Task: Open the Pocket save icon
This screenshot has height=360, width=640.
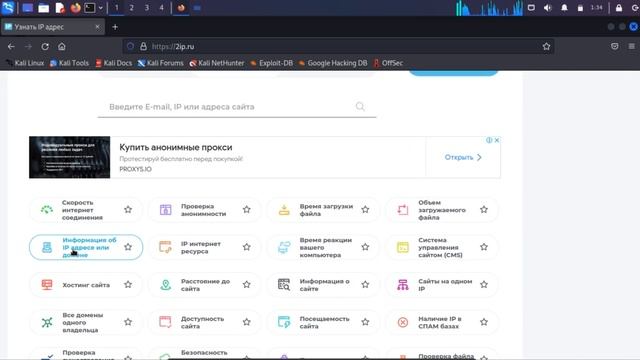Action: 615,47
